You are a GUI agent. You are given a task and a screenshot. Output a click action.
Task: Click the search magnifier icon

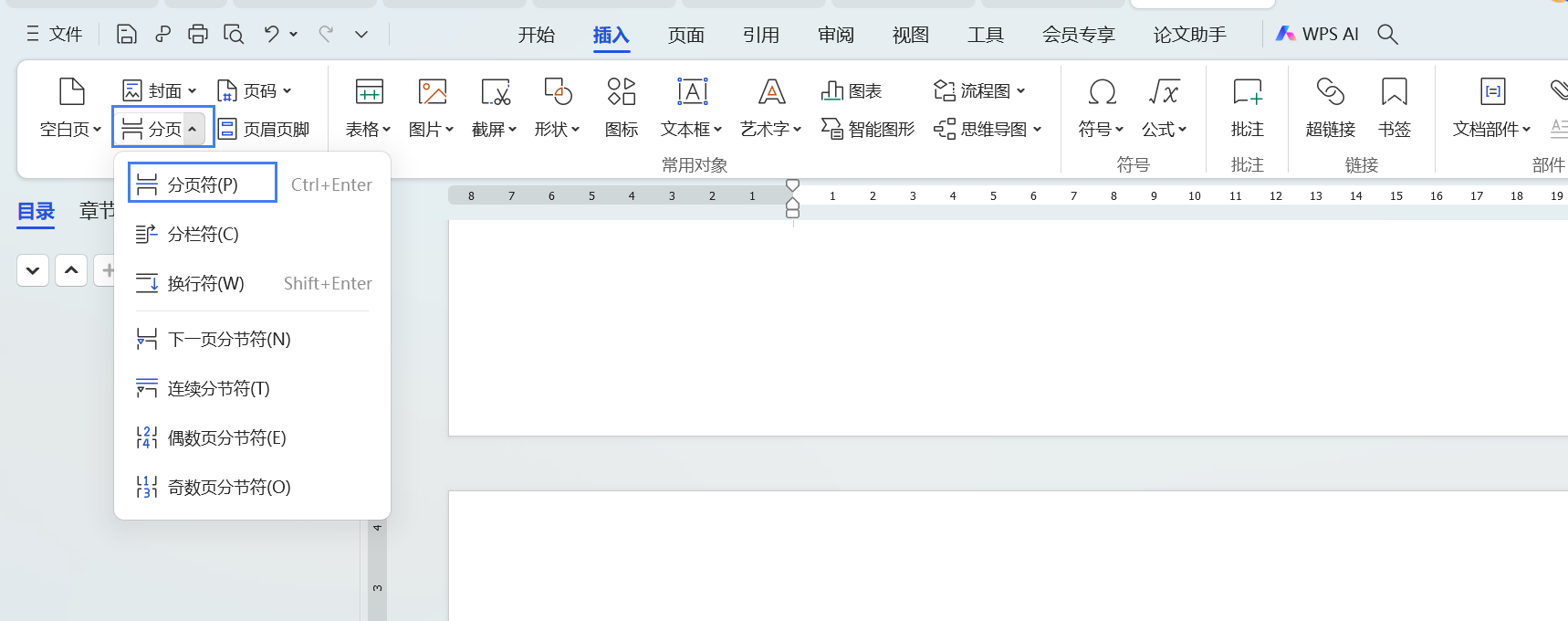click(1387, 35)
